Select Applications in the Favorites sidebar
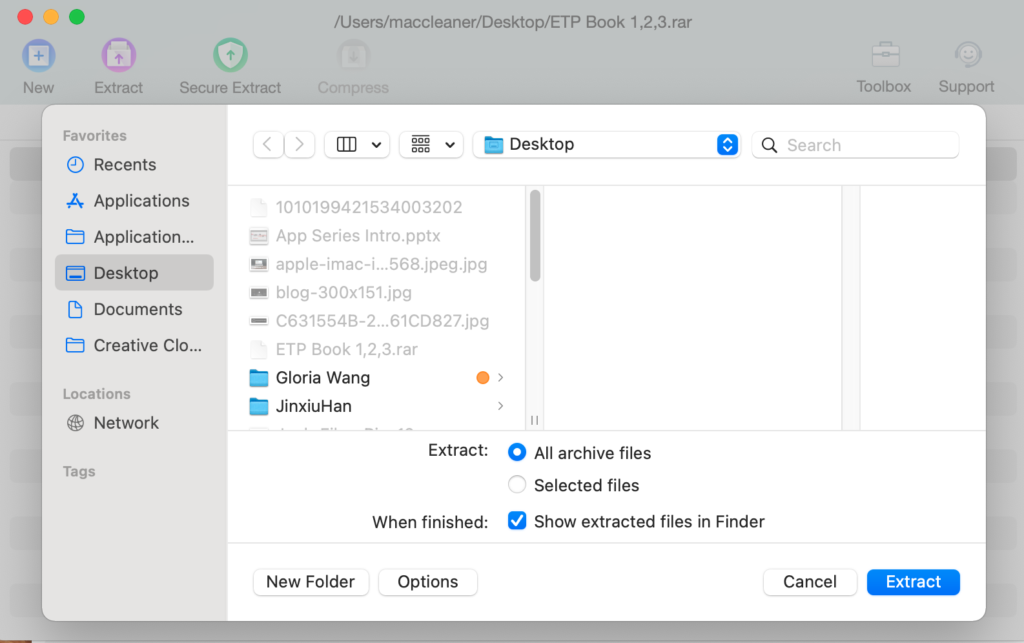 141,201
